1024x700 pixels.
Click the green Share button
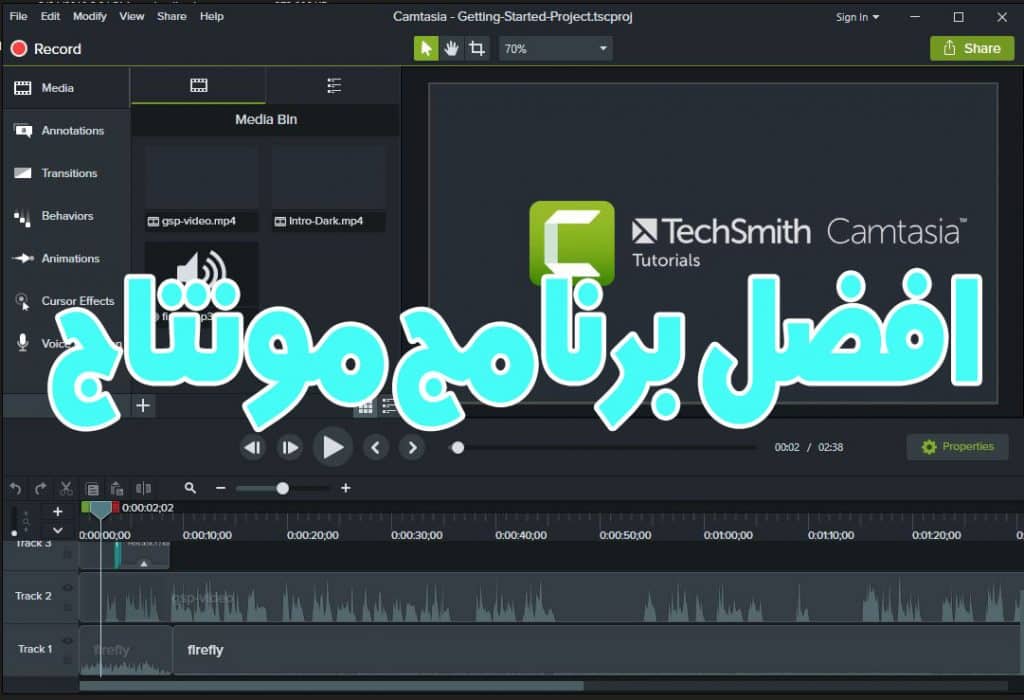[972, 48]
